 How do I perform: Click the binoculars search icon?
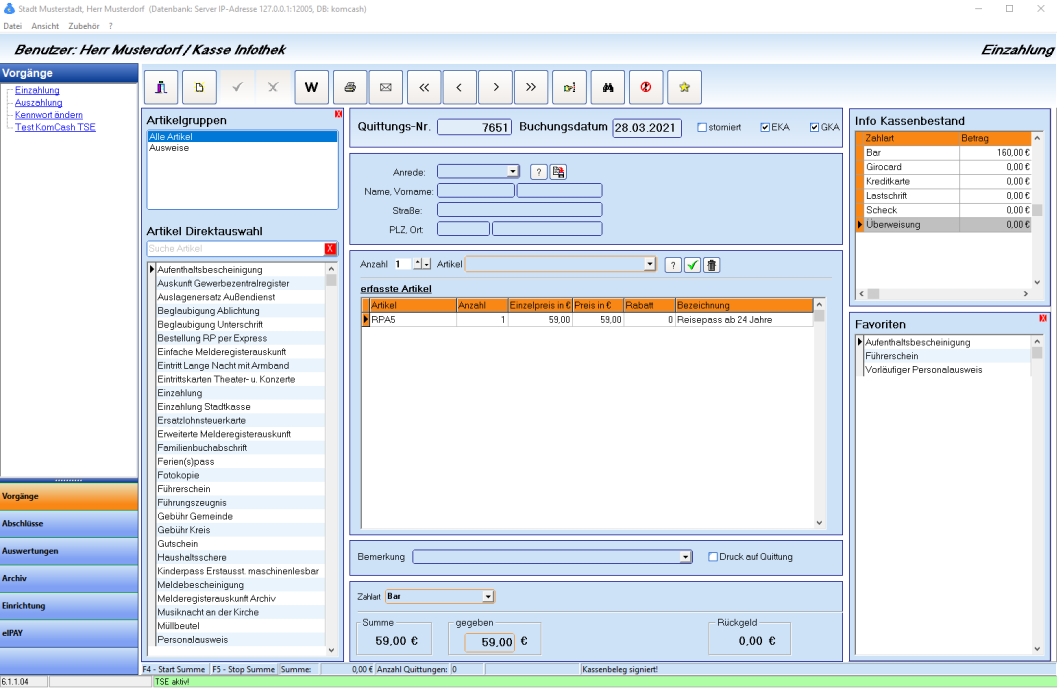coord(607,87)
